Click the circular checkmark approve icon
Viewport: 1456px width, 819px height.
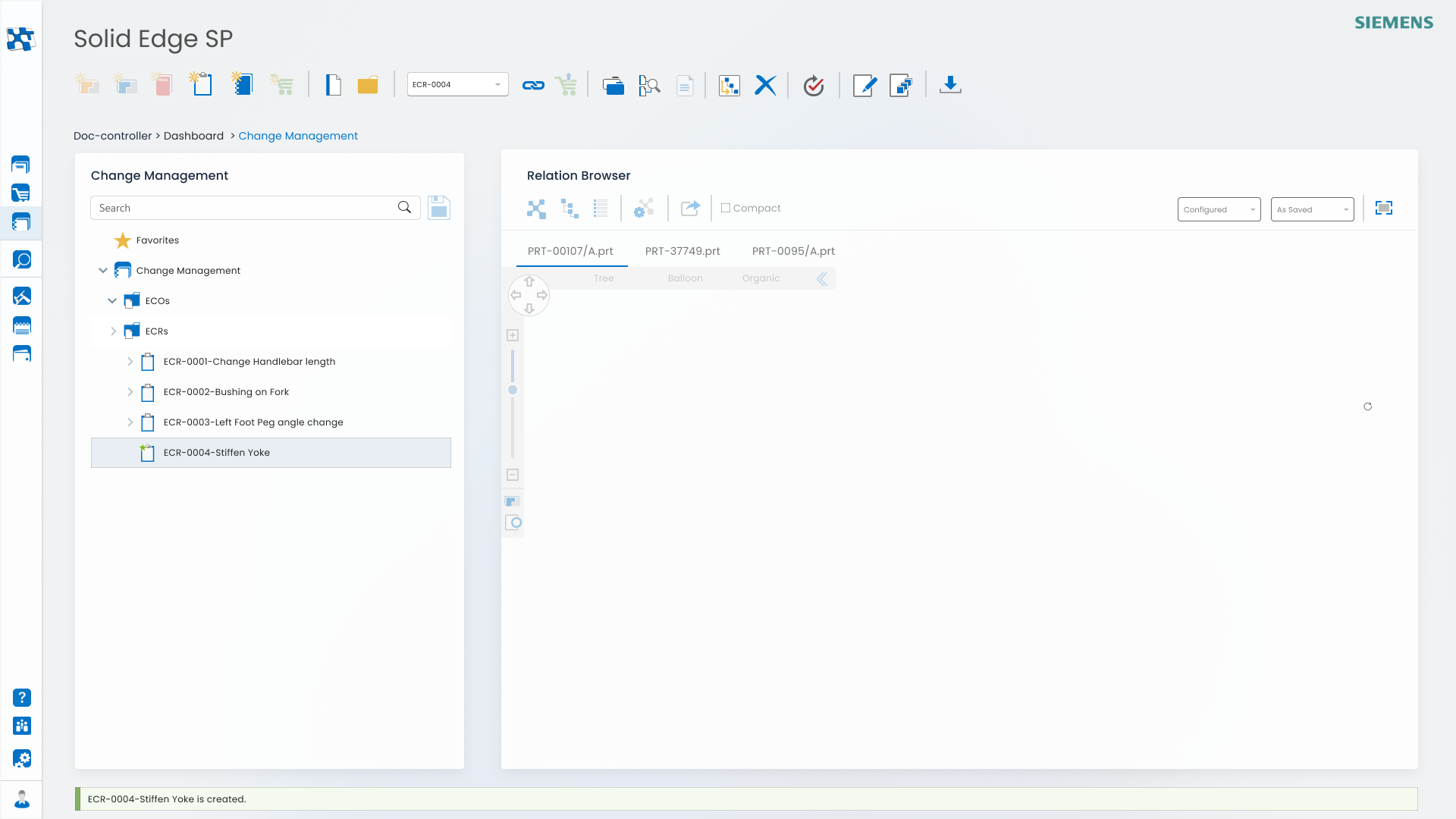point(814,85)
